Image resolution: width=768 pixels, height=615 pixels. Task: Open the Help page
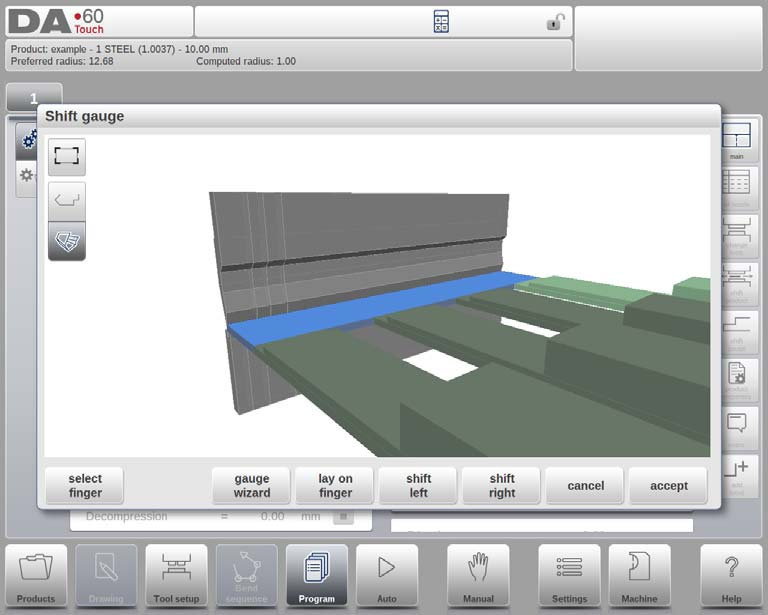tap(731, 576)
